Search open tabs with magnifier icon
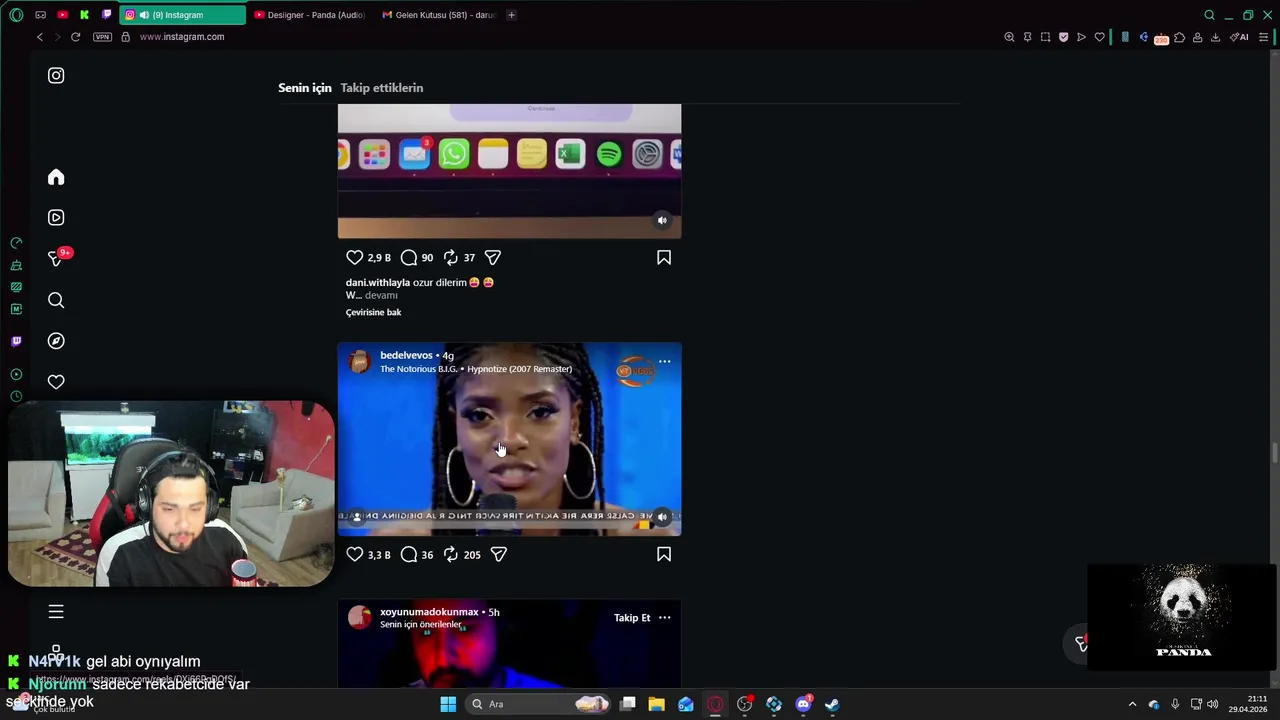 pos(1209,15)
